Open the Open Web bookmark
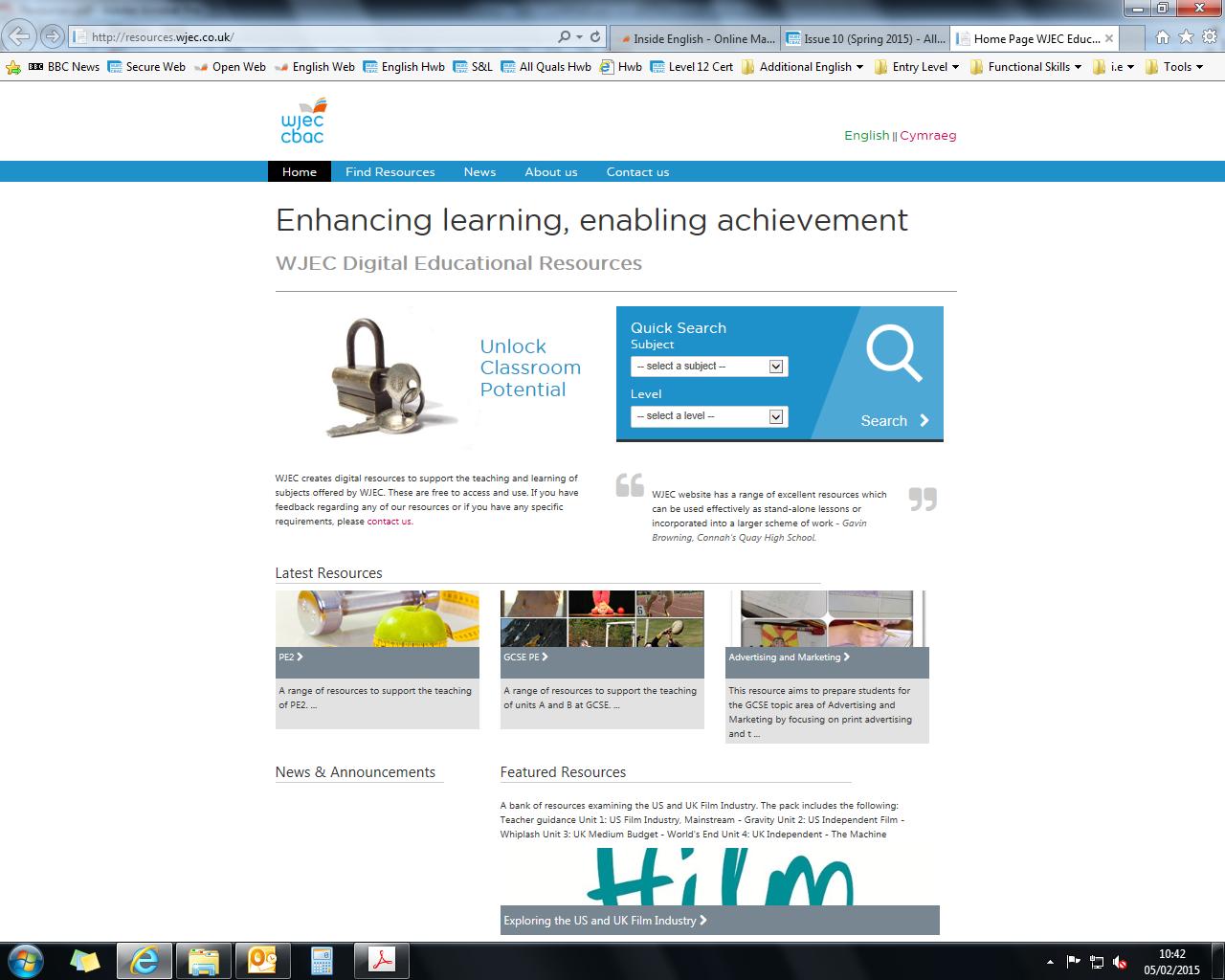 point(231,67)
